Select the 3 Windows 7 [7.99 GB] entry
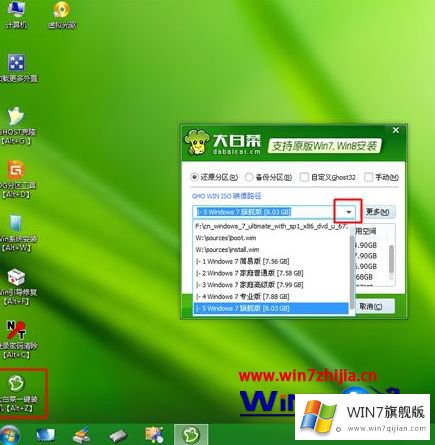The image size is (435, 445). 271,285
